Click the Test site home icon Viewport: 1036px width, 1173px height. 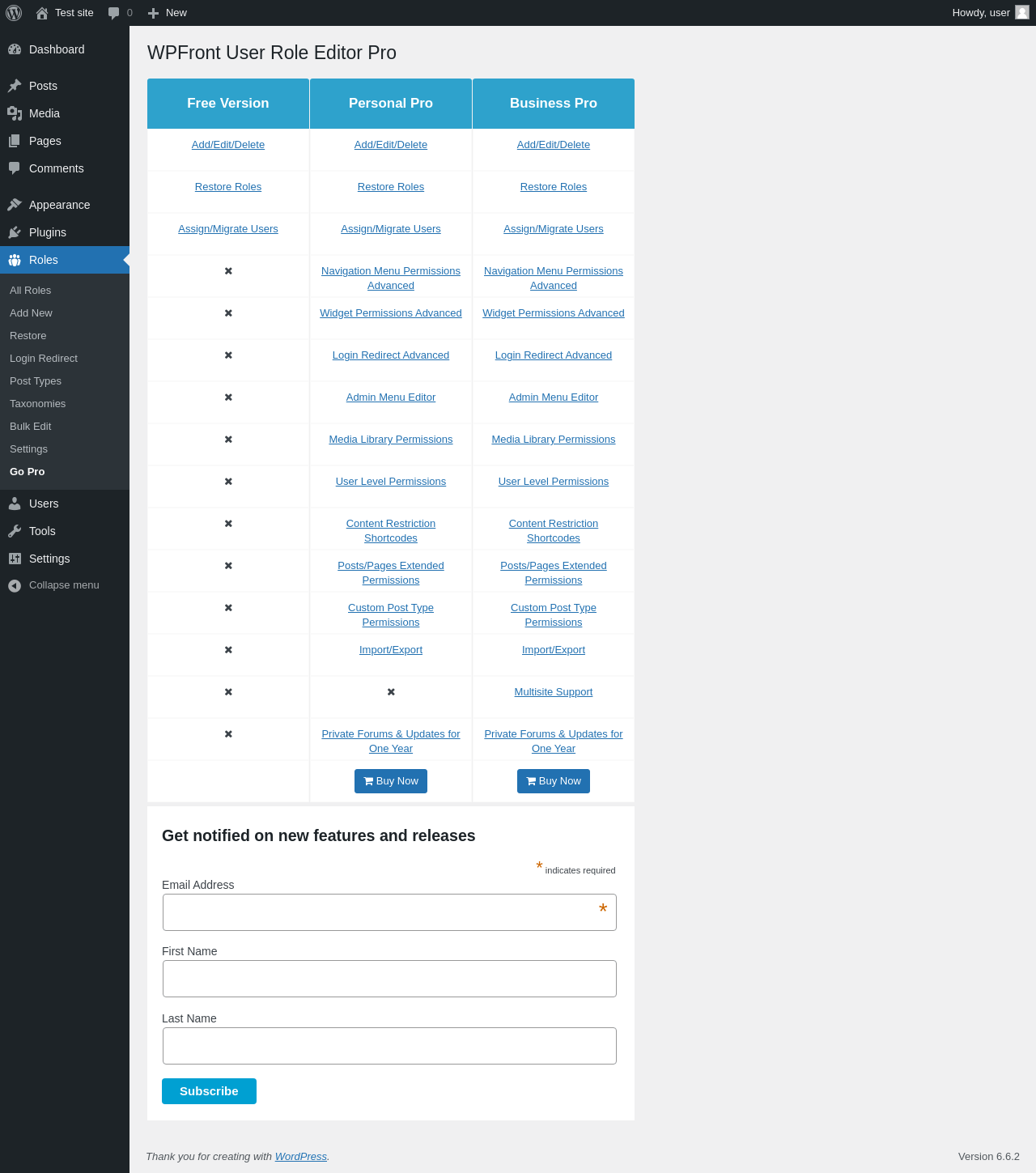42,13
